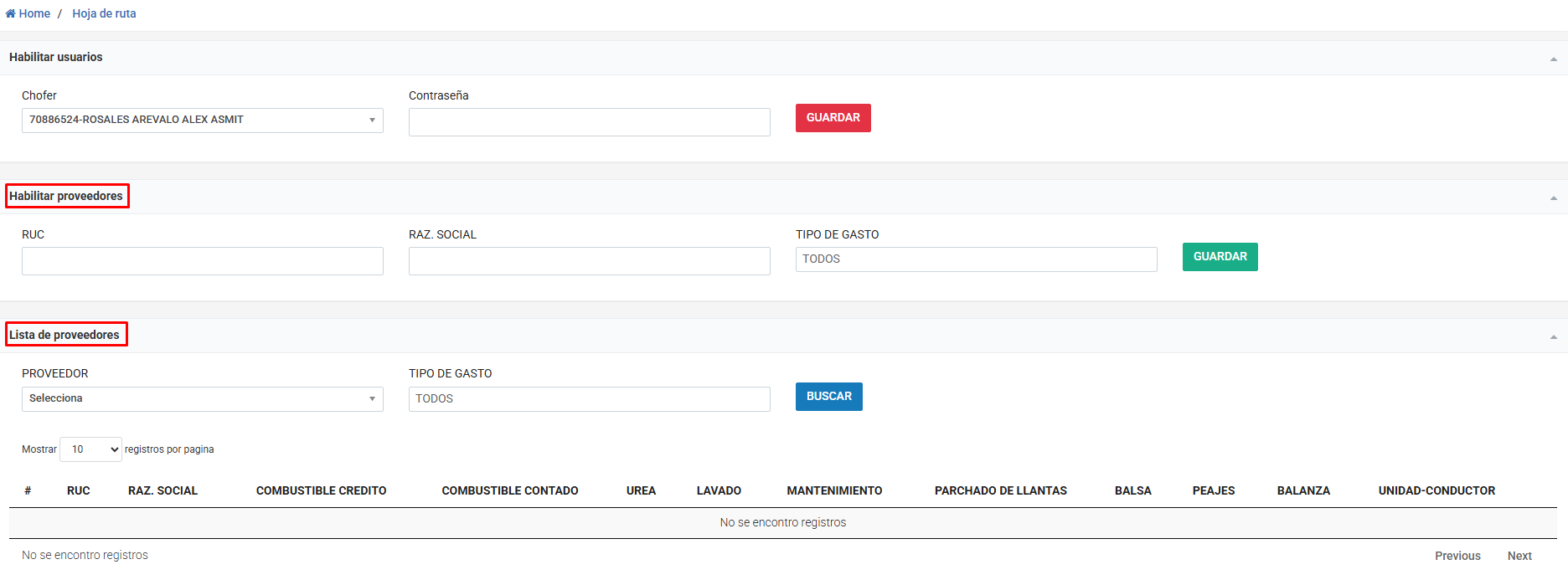Open TIPO DE GASTO filter in Lista de proveedores
The width and height of the screenshot is (1568, 585).
click(589, 399)
